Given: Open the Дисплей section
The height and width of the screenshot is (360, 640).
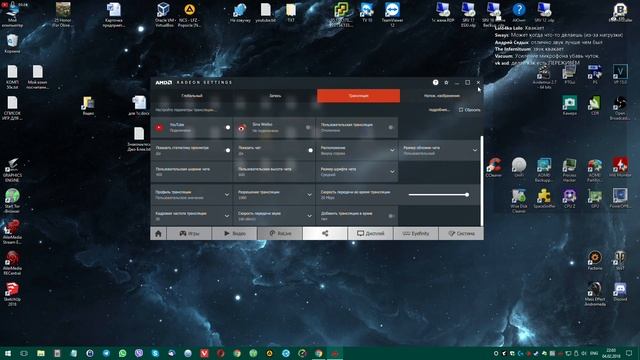Looking at the screenshot, I should point(370,233).
